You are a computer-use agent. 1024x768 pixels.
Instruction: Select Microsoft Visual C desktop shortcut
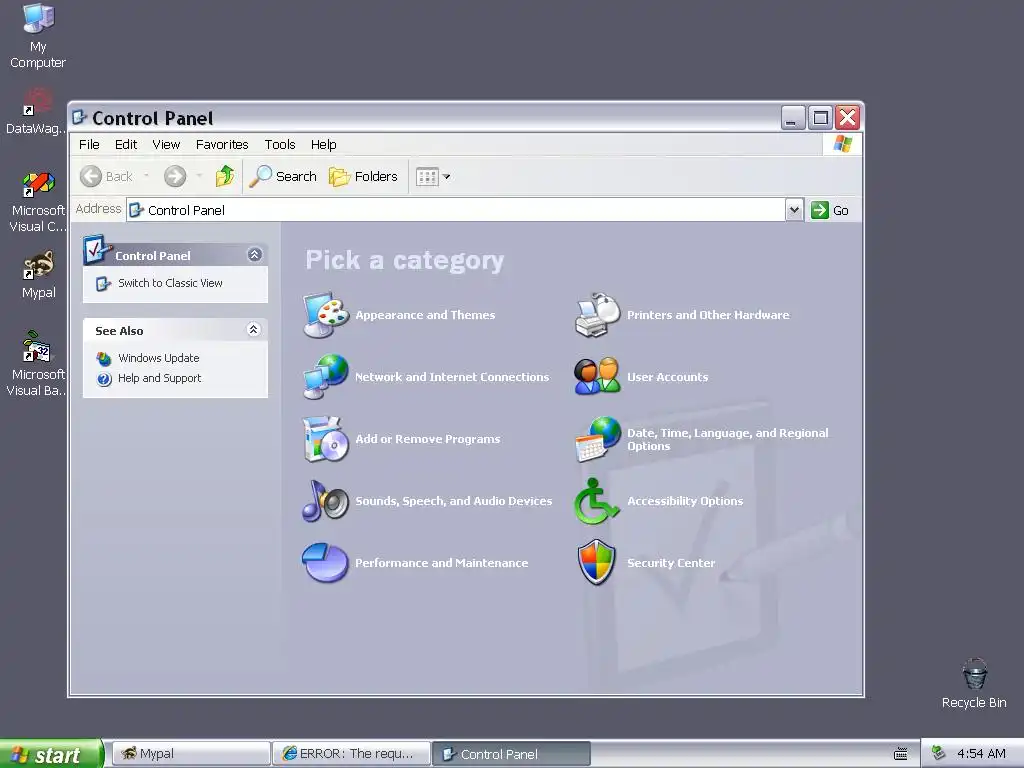[x=38, y=202]
